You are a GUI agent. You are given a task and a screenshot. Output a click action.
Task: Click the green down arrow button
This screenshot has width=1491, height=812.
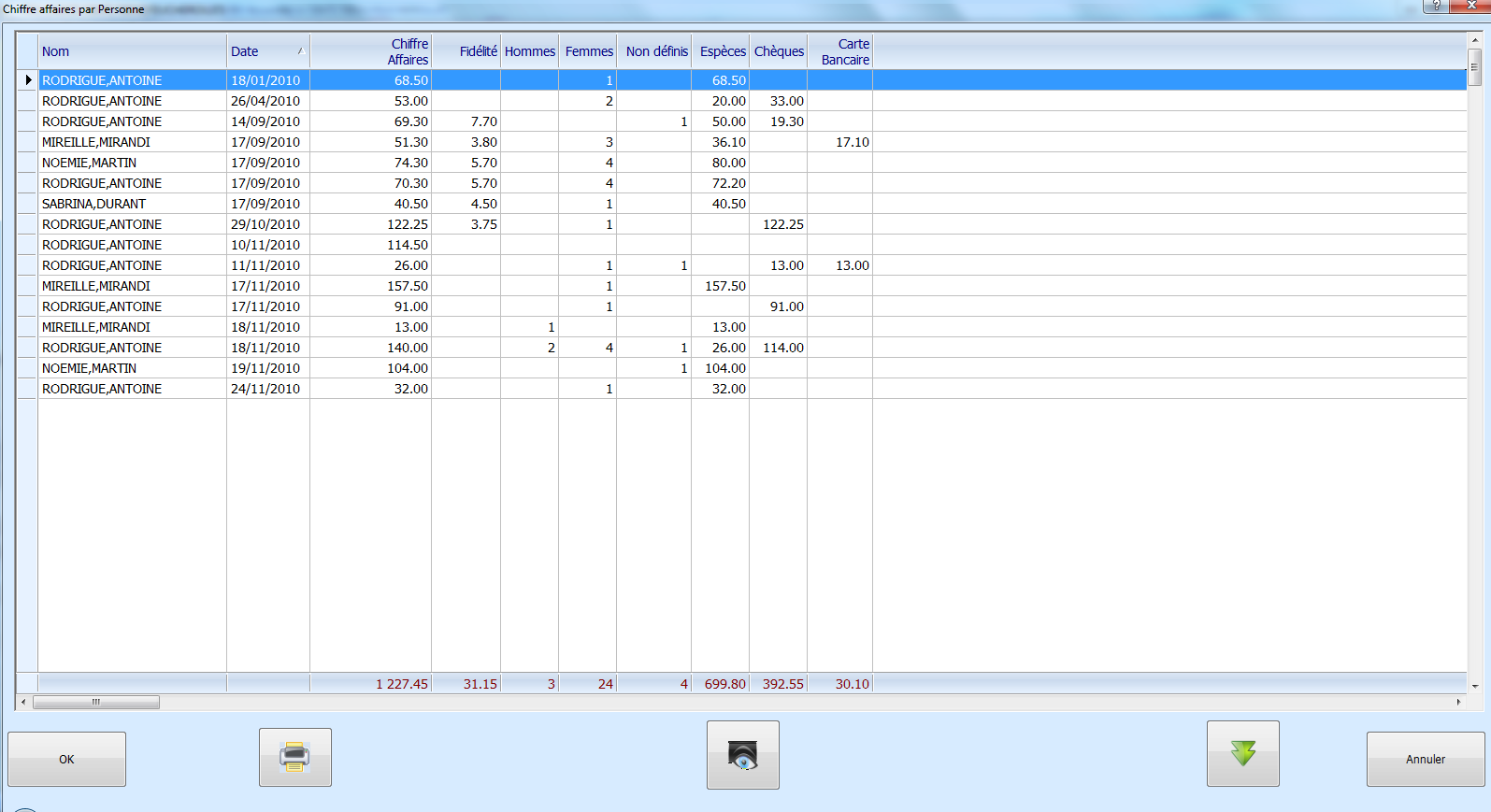pyautogui.click(x=1242, y=753)
